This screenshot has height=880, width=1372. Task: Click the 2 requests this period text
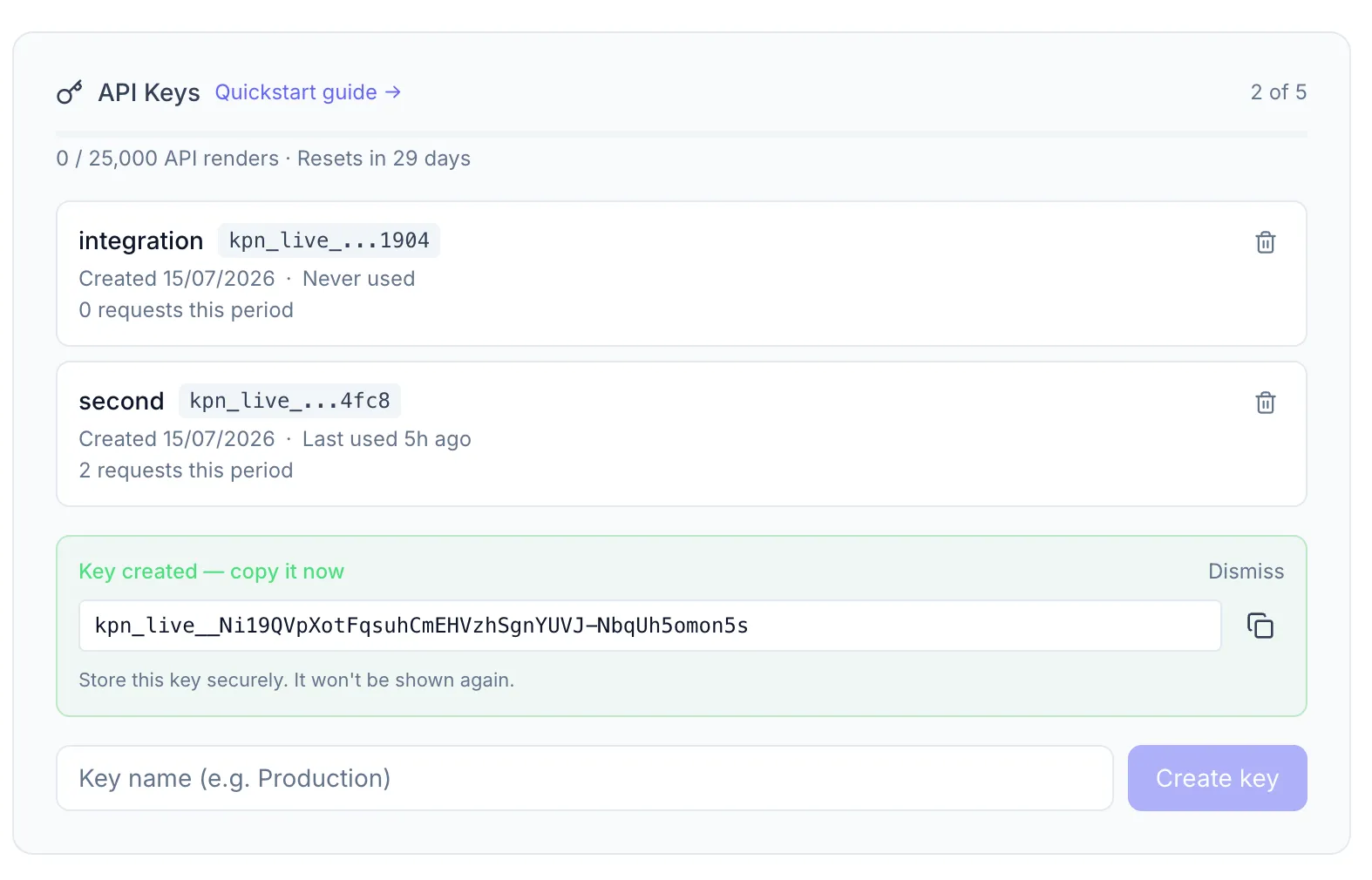pos(186,470)
